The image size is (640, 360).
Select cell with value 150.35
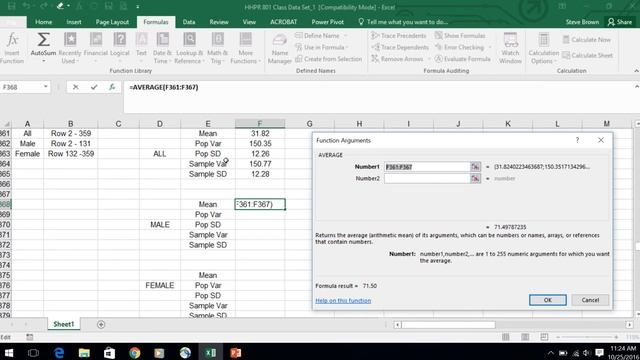pos(260,144)
